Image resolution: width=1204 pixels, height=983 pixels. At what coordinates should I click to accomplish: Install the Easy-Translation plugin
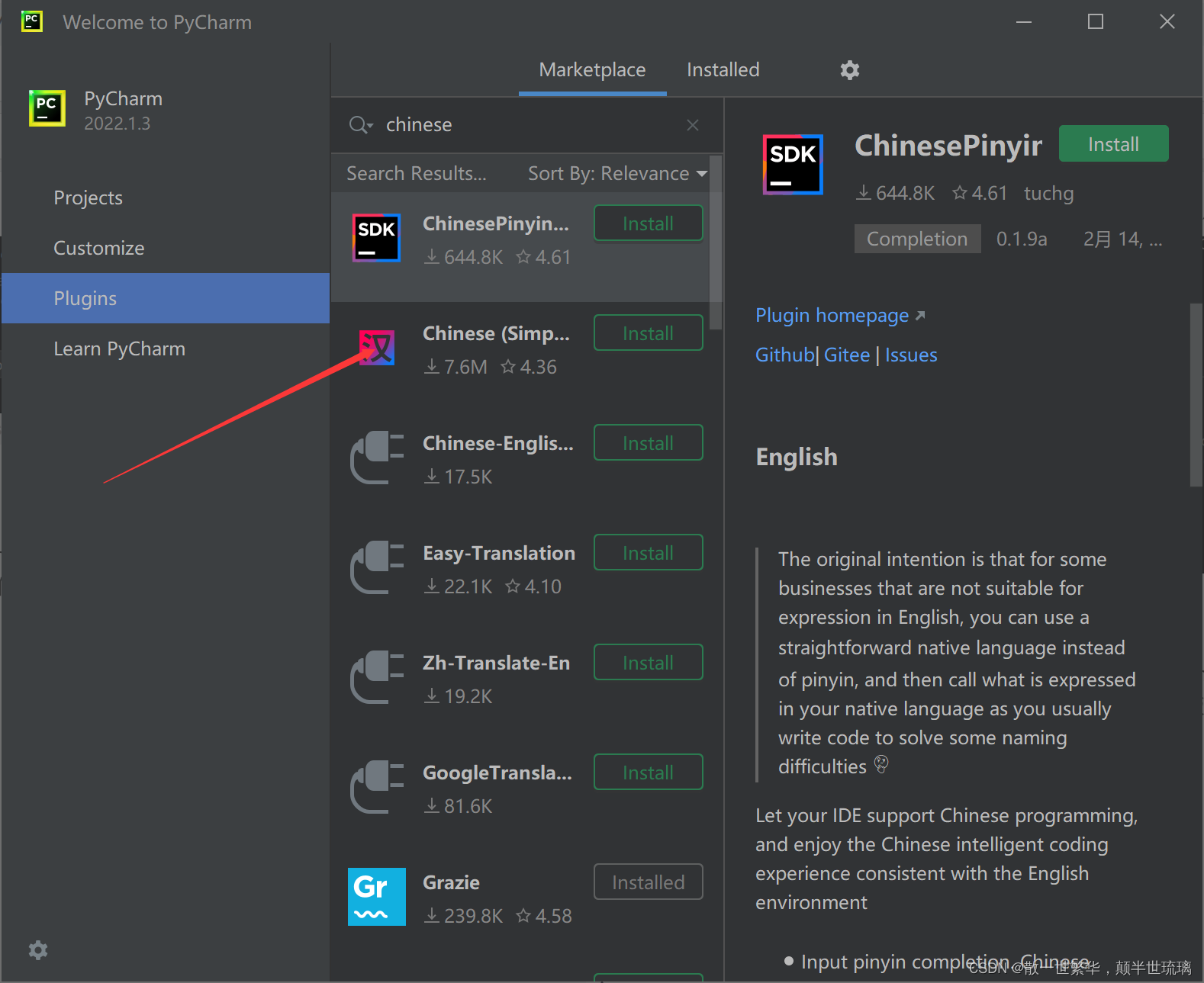click(x=648, y=553)
